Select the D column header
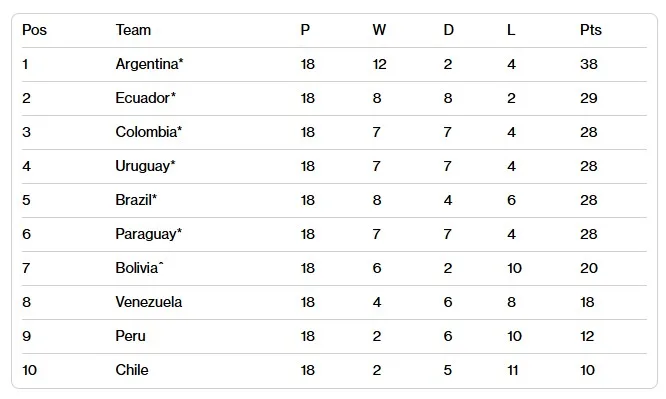The image size is (666, 399). 449,30
